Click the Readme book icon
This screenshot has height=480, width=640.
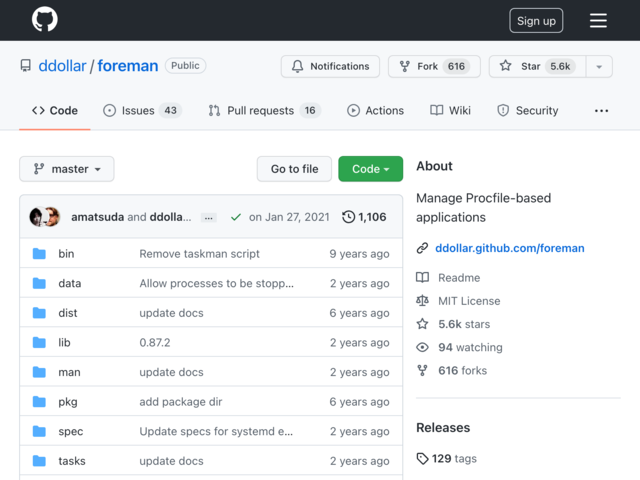pos(422,278)
